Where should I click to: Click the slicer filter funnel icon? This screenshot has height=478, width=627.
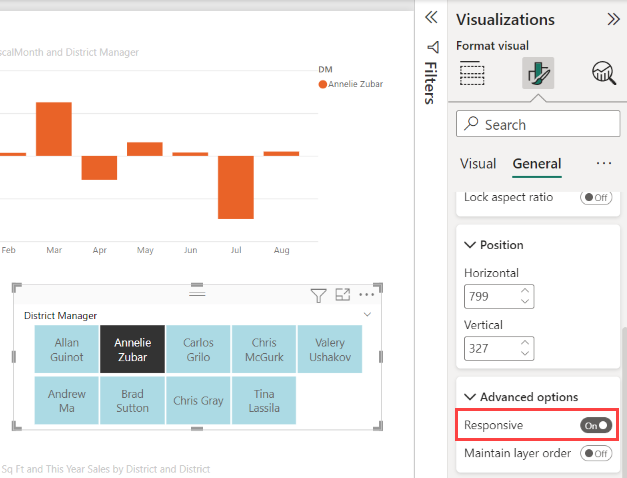(318, 296)
